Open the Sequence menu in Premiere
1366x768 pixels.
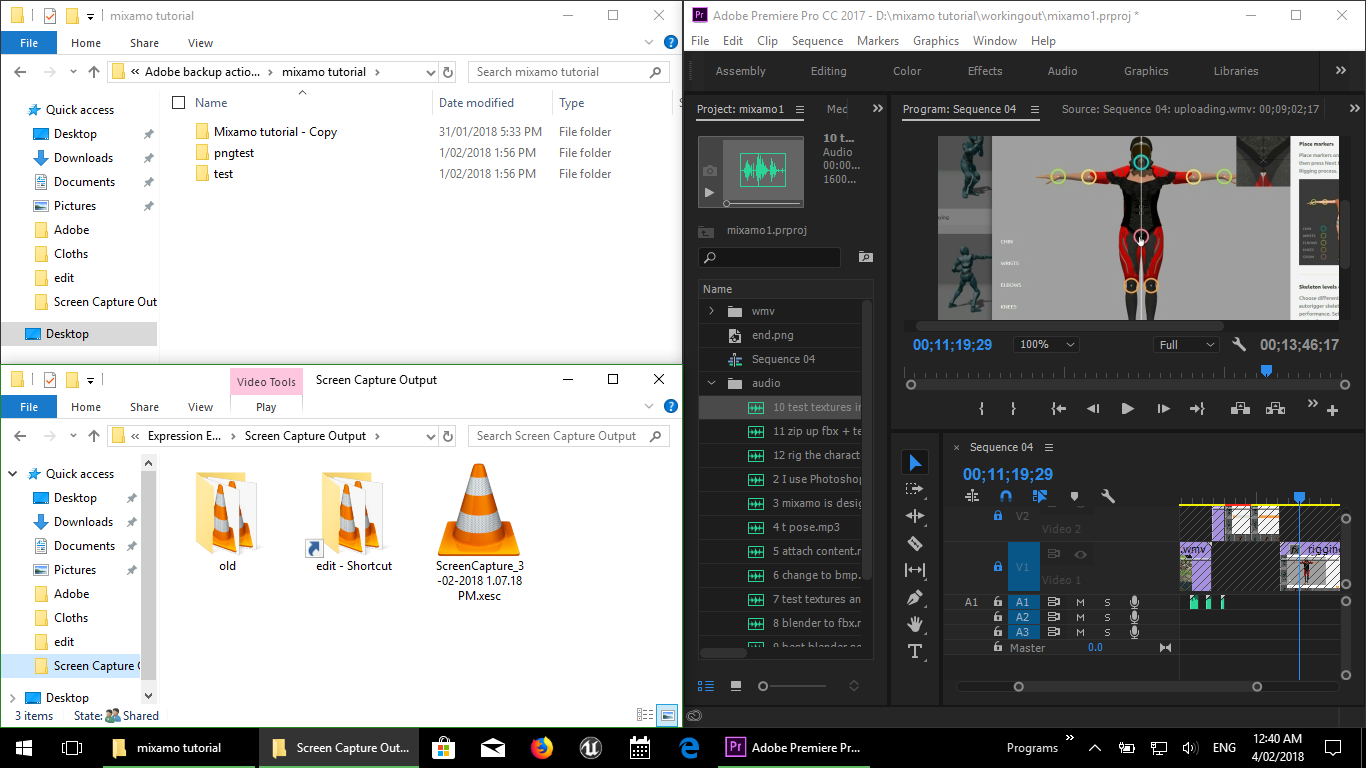(x=817, y=41)
